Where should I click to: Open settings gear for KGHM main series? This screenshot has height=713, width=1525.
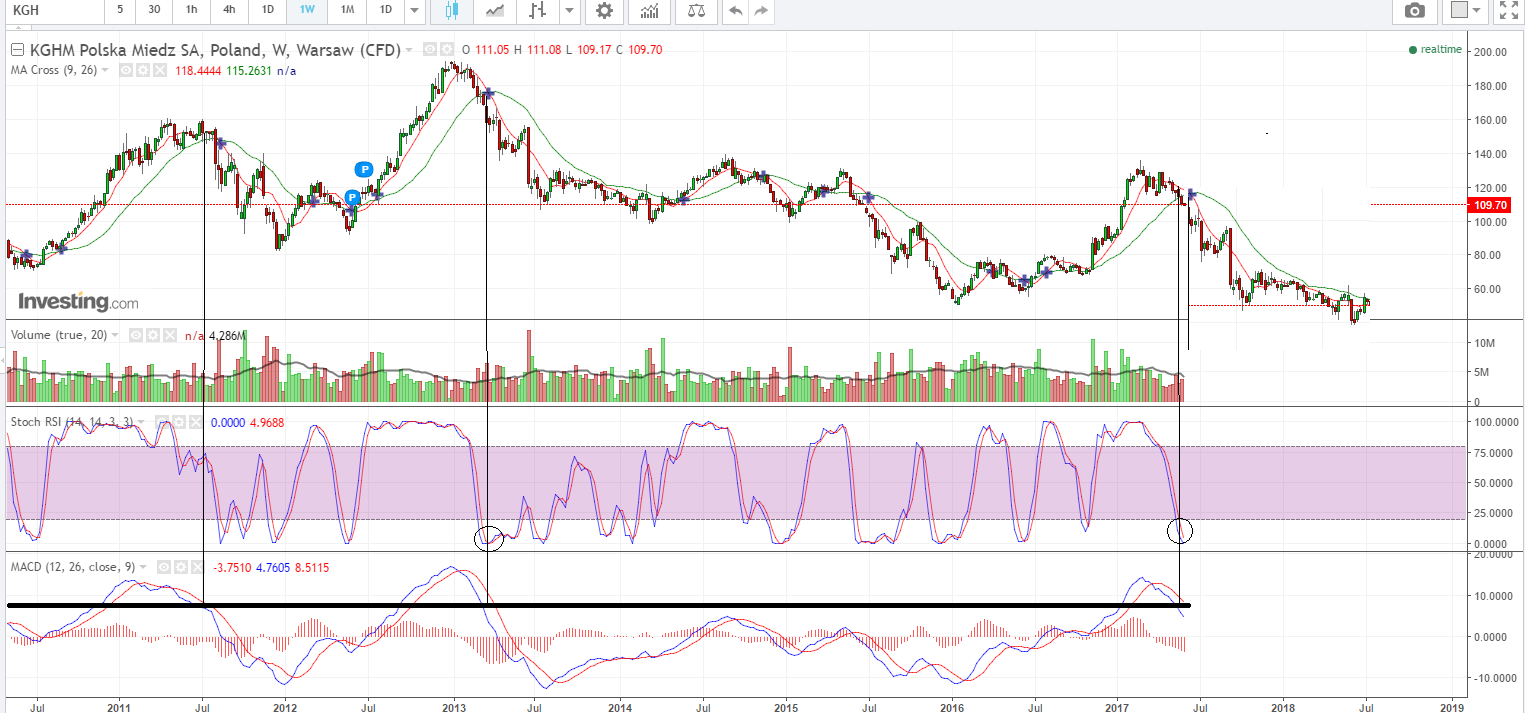[445, 49]
